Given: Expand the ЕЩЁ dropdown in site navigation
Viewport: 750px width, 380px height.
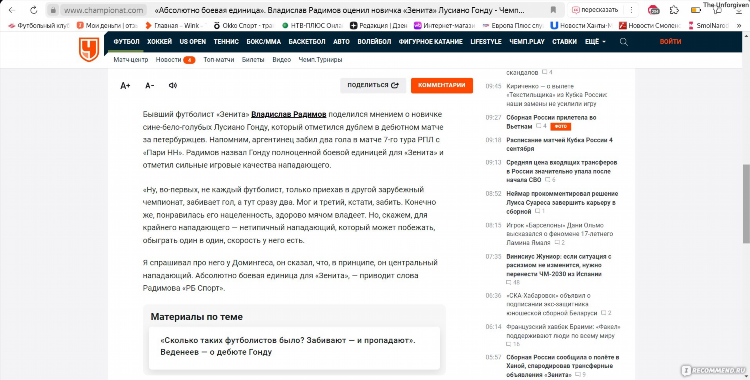Looking at the screenshot, I should pyautogui.click(x=595, y=42).
